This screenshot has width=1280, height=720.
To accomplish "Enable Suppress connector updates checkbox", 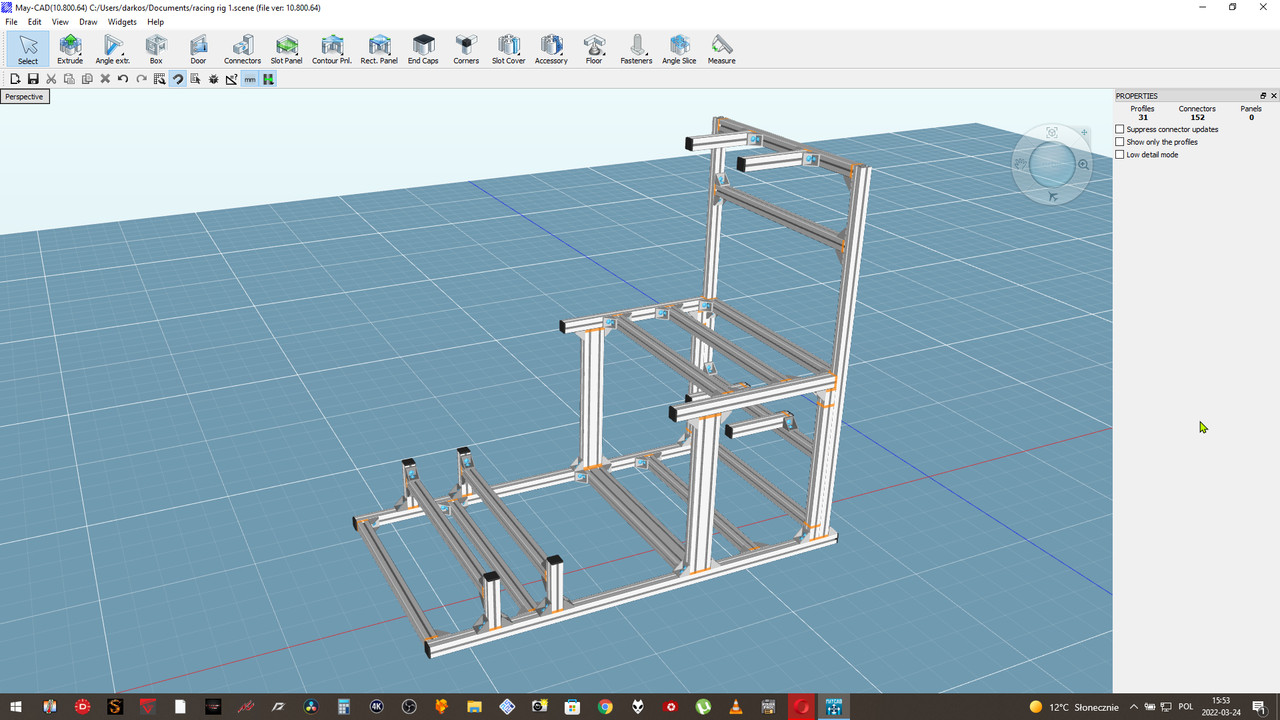I will coord(1120,129).
